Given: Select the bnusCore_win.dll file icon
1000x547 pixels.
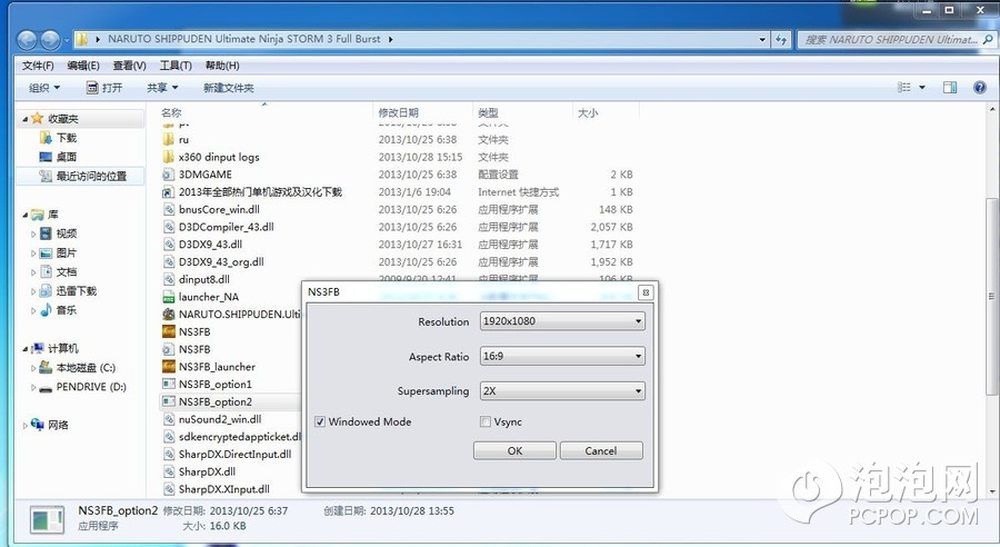Looking at the screenshot, I should [x=168, y=209].
